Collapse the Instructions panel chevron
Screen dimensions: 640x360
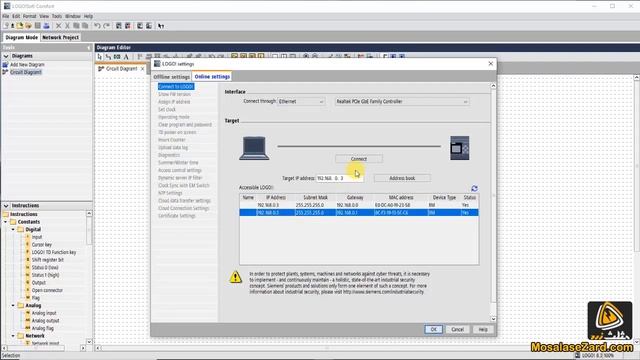click(x=6, y=205)
